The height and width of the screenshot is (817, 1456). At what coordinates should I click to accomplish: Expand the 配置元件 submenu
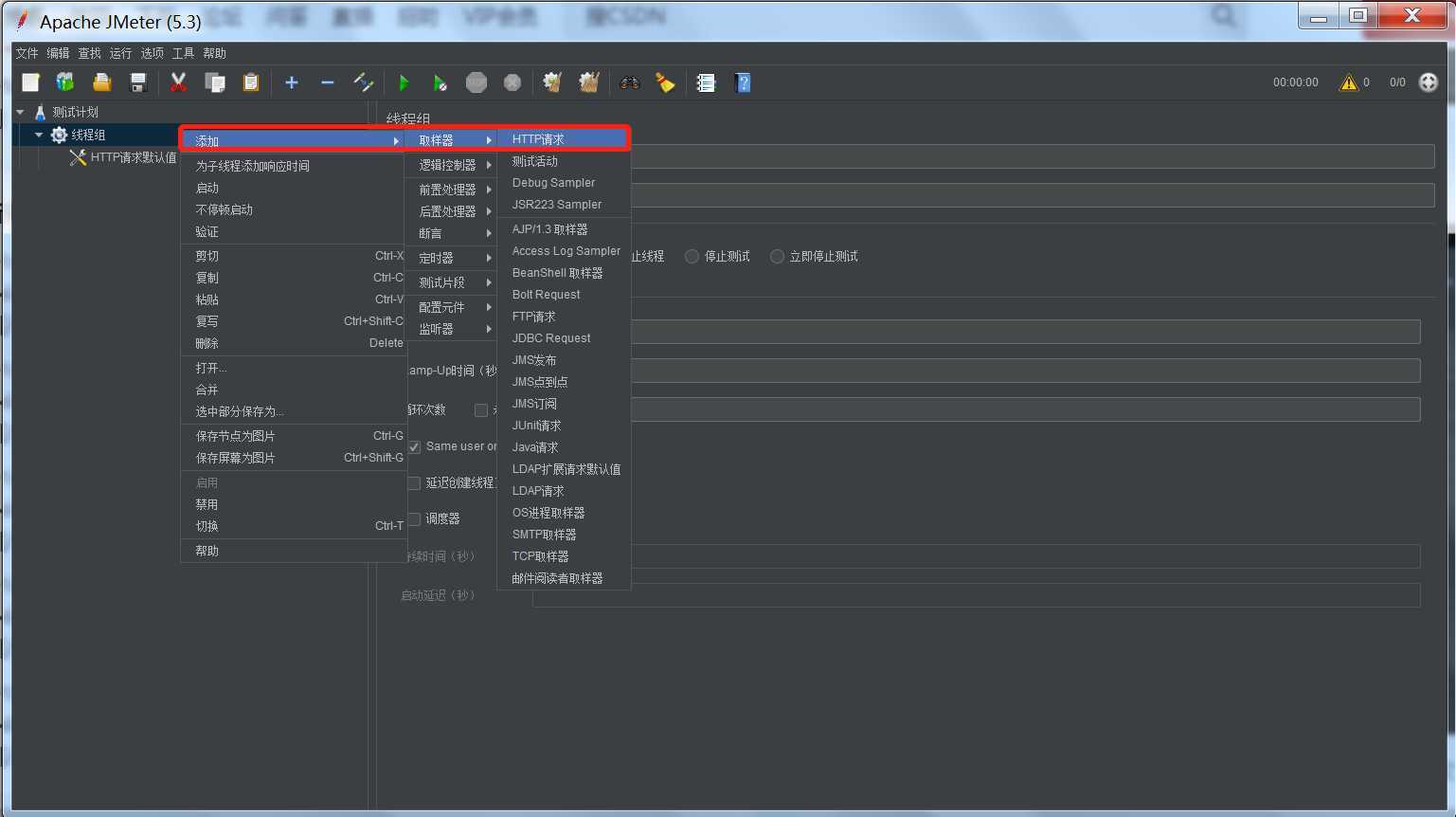click(x=451, y=307)
